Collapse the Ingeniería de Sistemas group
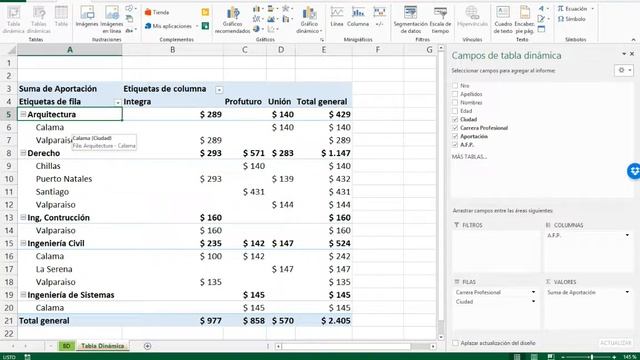The height and width of the screenshot is (360, 640). 23,295
